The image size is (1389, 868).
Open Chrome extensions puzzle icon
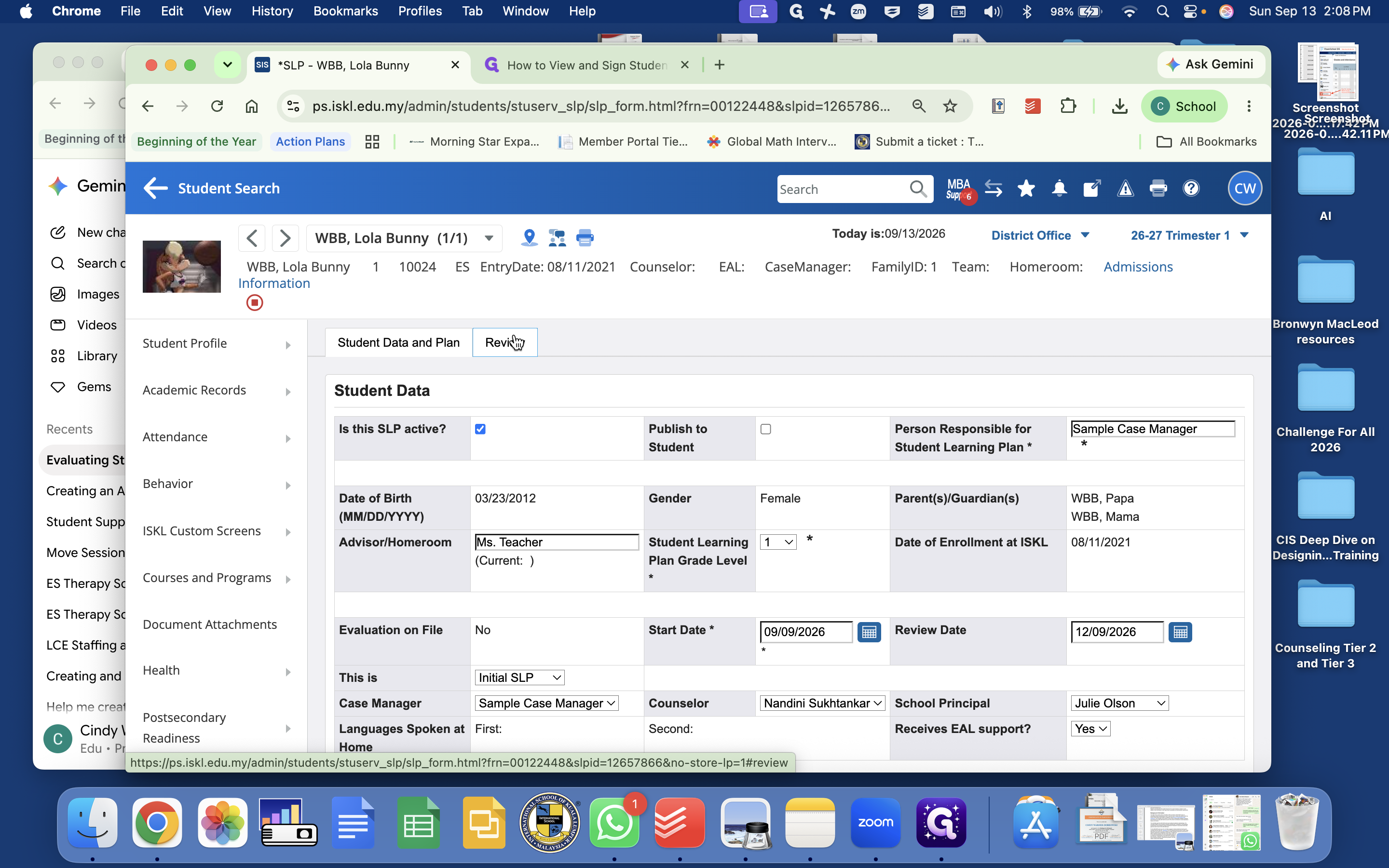pyautogui.click(x=1068, y=106)
